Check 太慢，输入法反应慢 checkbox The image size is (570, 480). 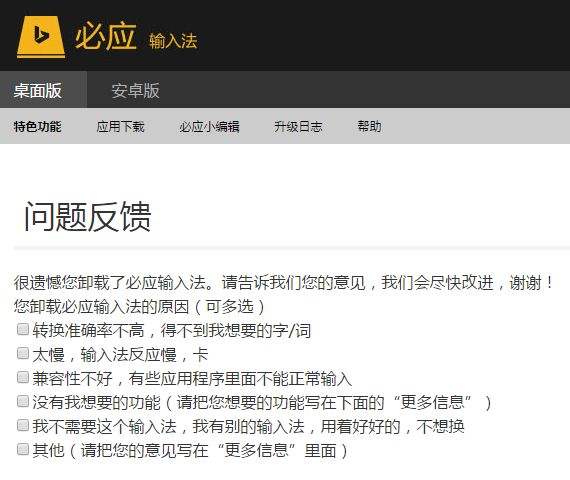(23, 353)
